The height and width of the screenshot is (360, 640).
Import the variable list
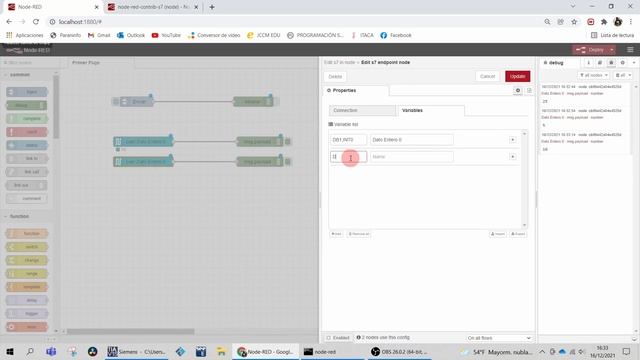pos(498,234)
